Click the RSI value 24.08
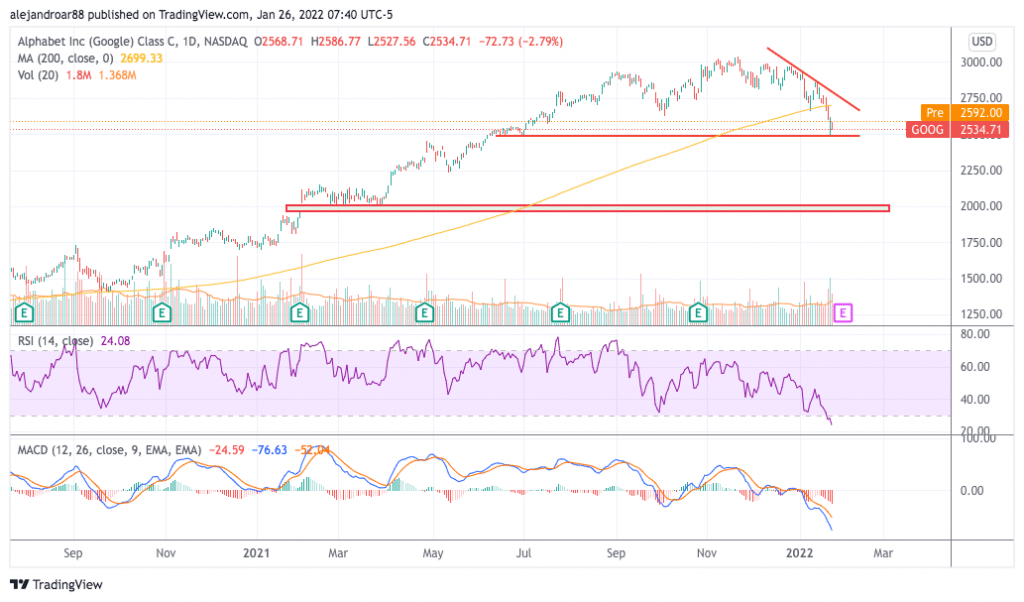 point(115,341)
